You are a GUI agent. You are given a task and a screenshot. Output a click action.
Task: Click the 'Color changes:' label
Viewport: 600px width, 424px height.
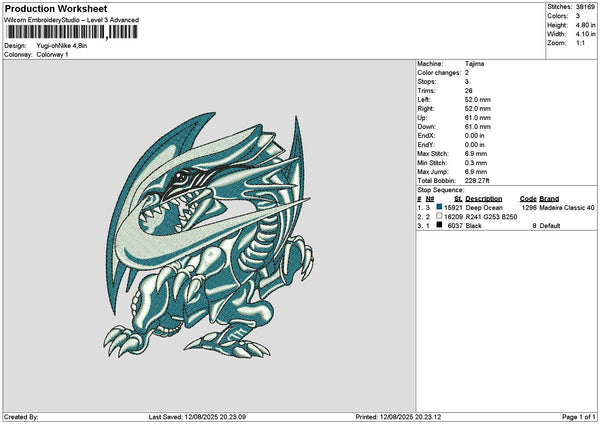click(439, 73)
